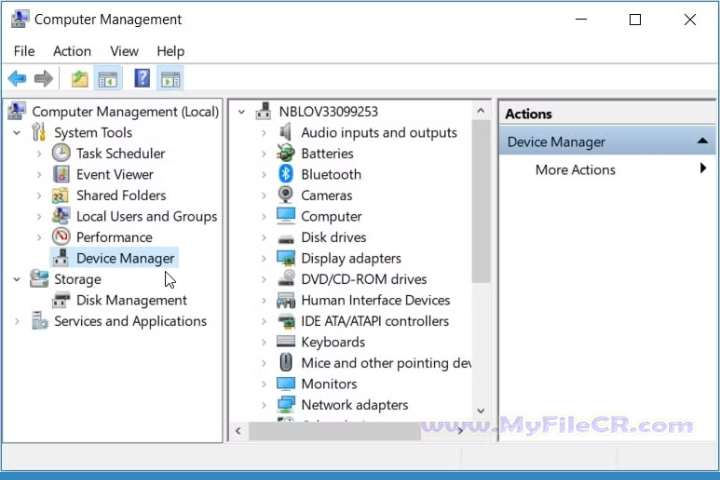Click the Event Viewer icon

pyautogui.click(x=61, y=174)
